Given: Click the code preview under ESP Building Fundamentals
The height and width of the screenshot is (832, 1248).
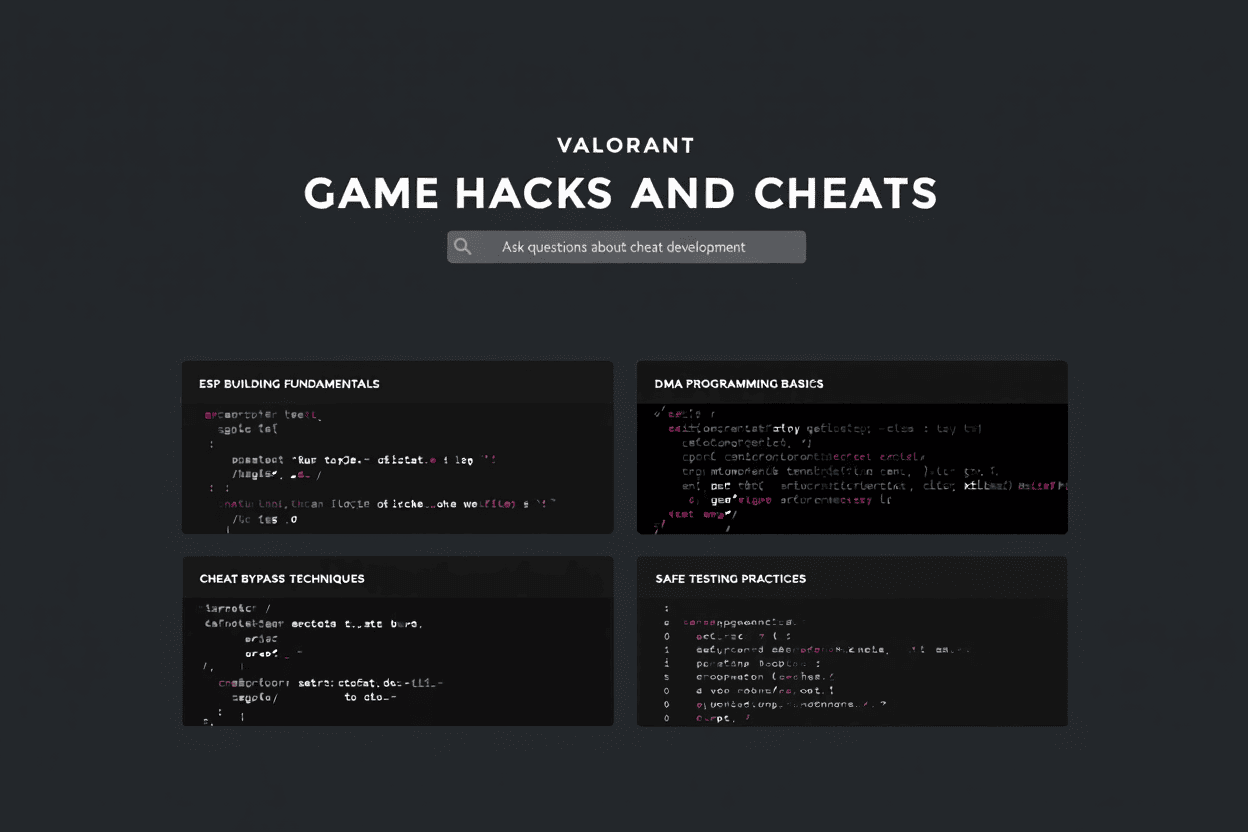Looking at the screenshot, I should point(397,468).
